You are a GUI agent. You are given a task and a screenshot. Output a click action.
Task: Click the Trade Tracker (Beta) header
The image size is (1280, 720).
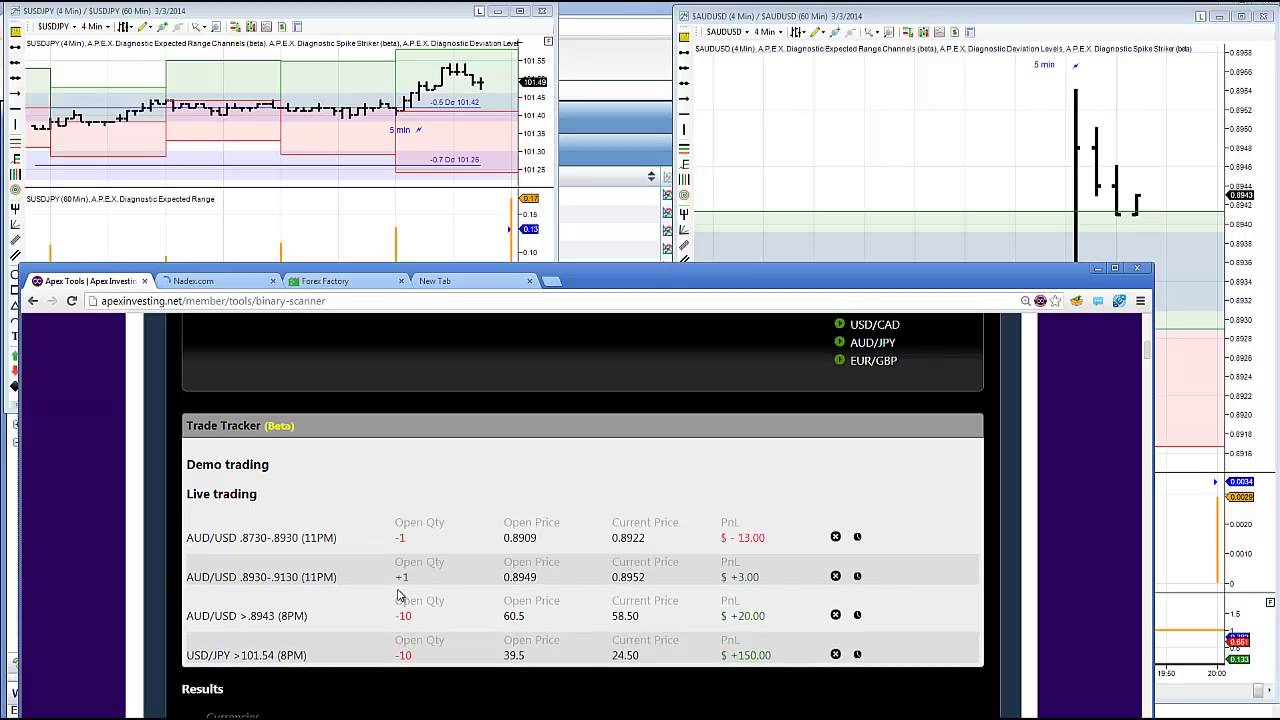582,426
